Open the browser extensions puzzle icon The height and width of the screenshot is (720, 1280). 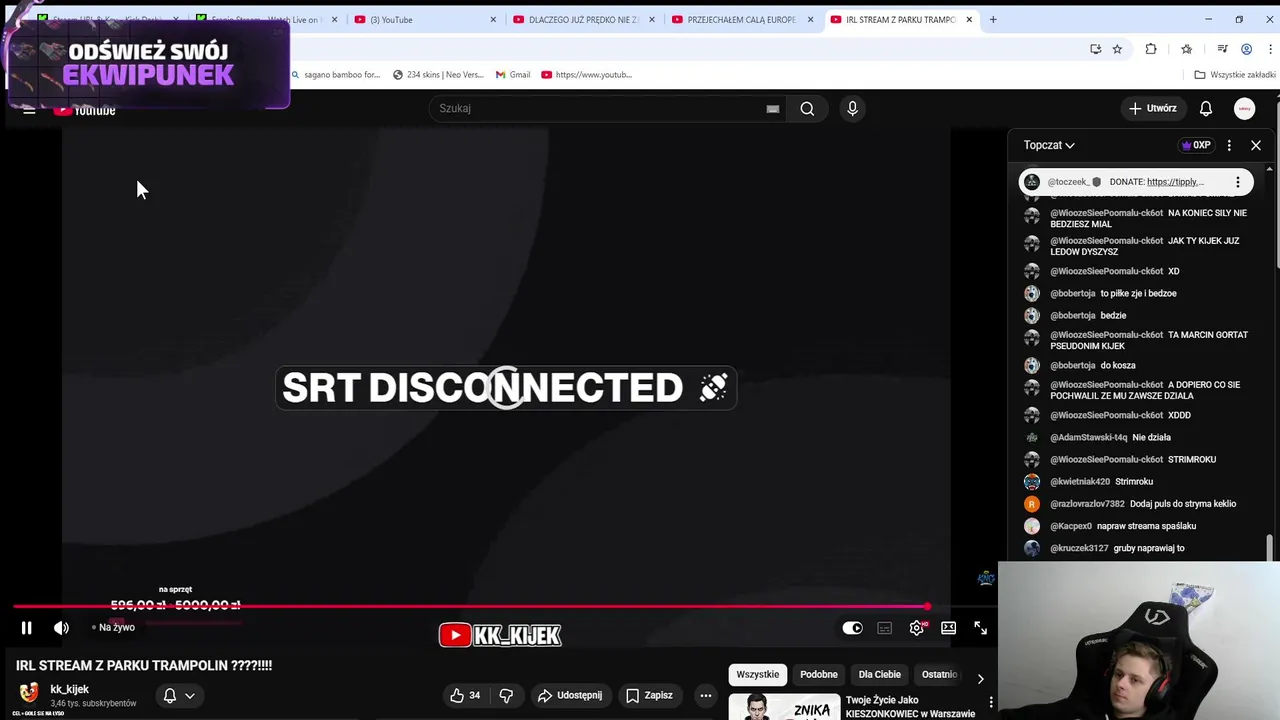coord(1151,49)
